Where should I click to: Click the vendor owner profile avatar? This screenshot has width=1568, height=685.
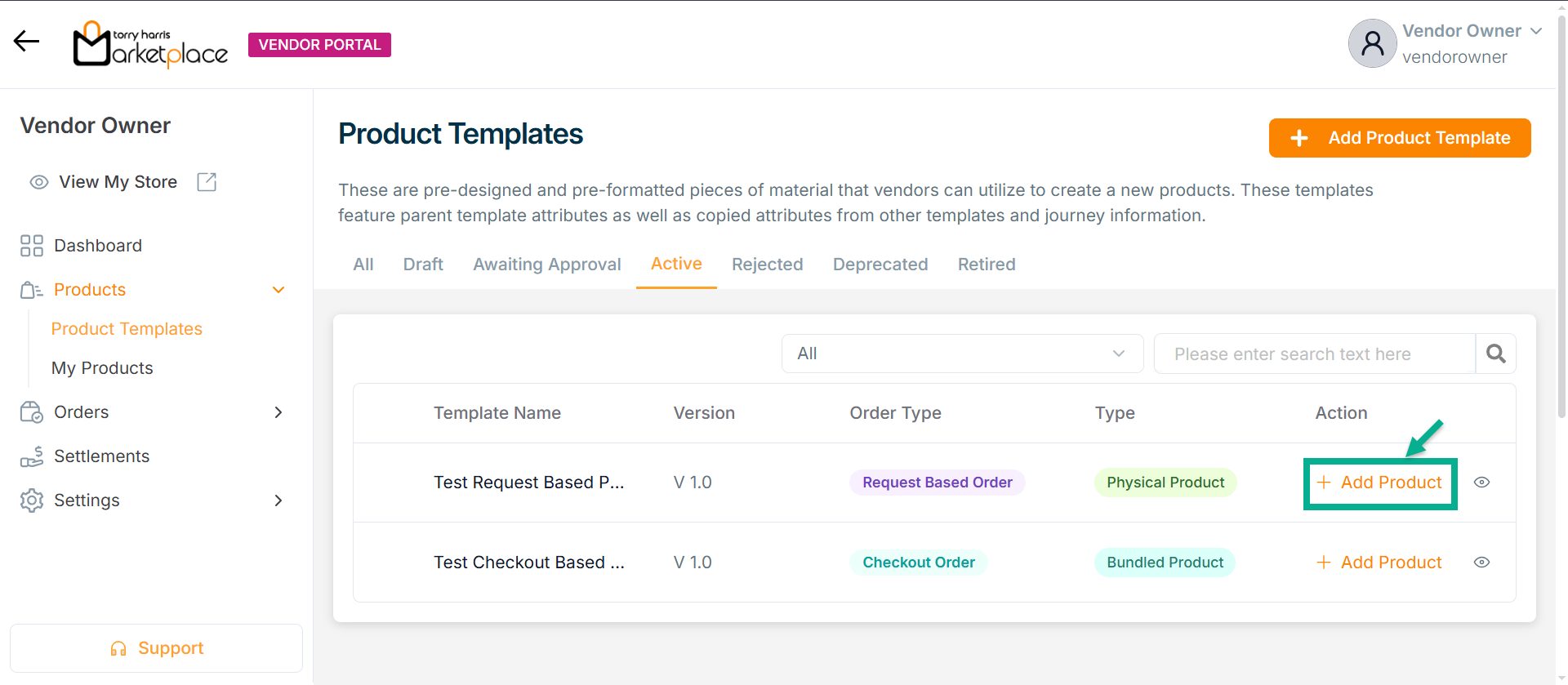[1372, 43]
